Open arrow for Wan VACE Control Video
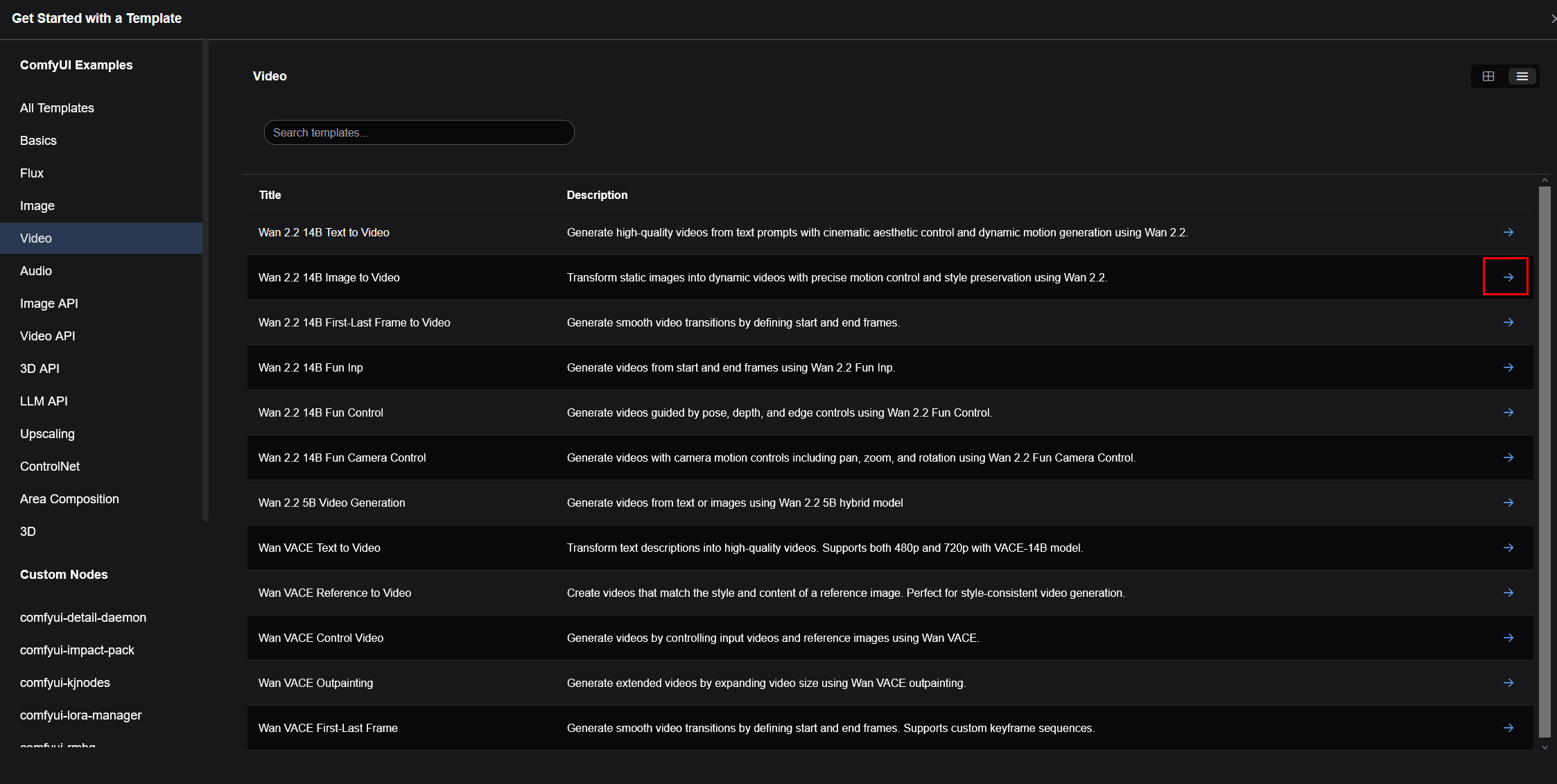 click(1508, 638)
